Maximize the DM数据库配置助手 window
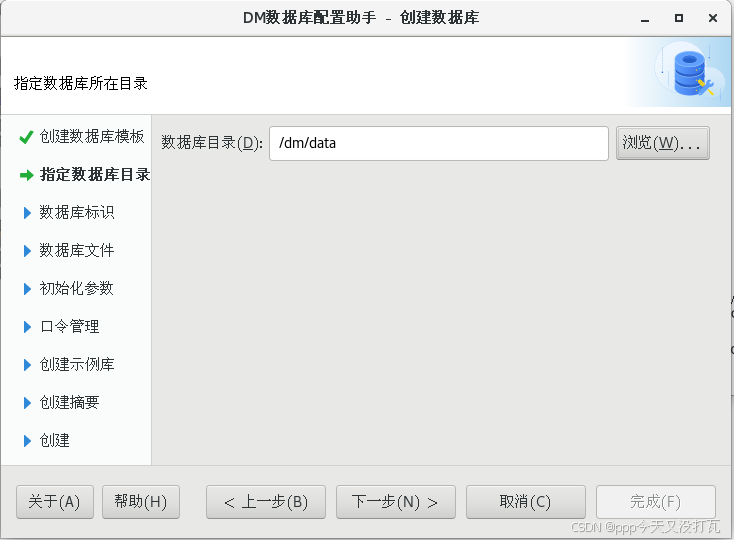Viewport: 734px width, 540px height. [x=679, y=18]
